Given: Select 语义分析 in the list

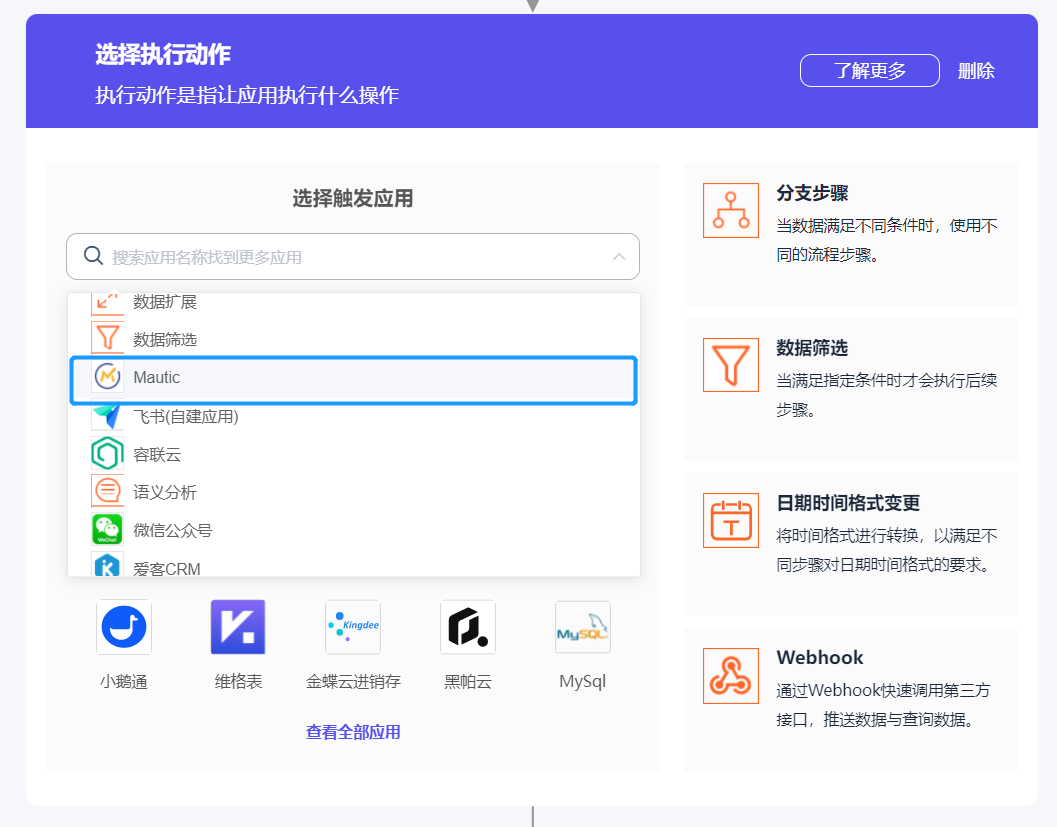Looking at the screenshot, I should pyautogui.click(x=353, y=492).
